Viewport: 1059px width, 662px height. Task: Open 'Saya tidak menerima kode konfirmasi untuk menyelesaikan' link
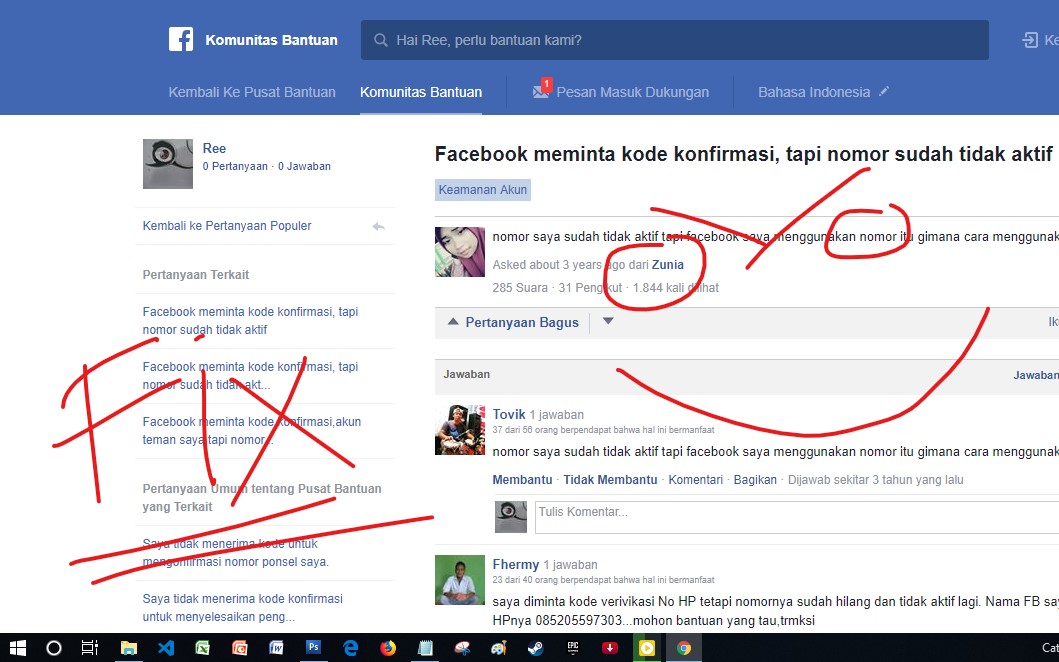(242, 608)
